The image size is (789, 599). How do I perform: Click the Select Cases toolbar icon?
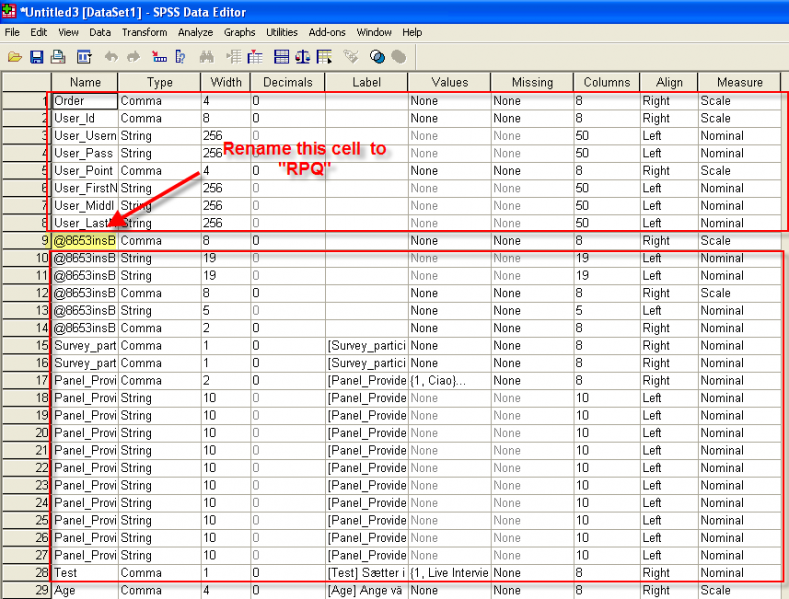pyautogui.click(x=325, y=57)
